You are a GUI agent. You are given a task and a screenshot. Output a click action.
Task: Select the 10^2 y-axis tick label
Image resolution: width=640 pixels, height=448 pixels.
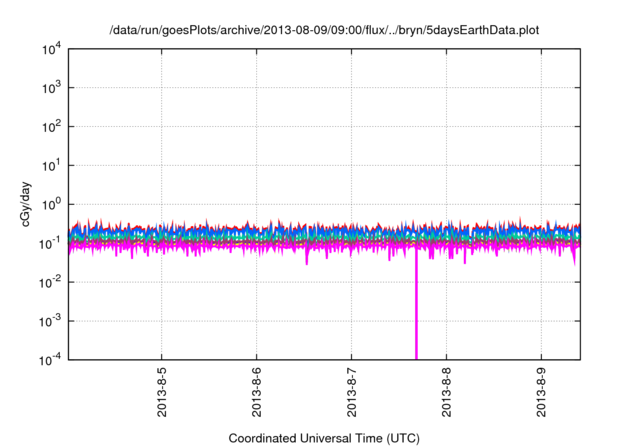coord(51,127)
